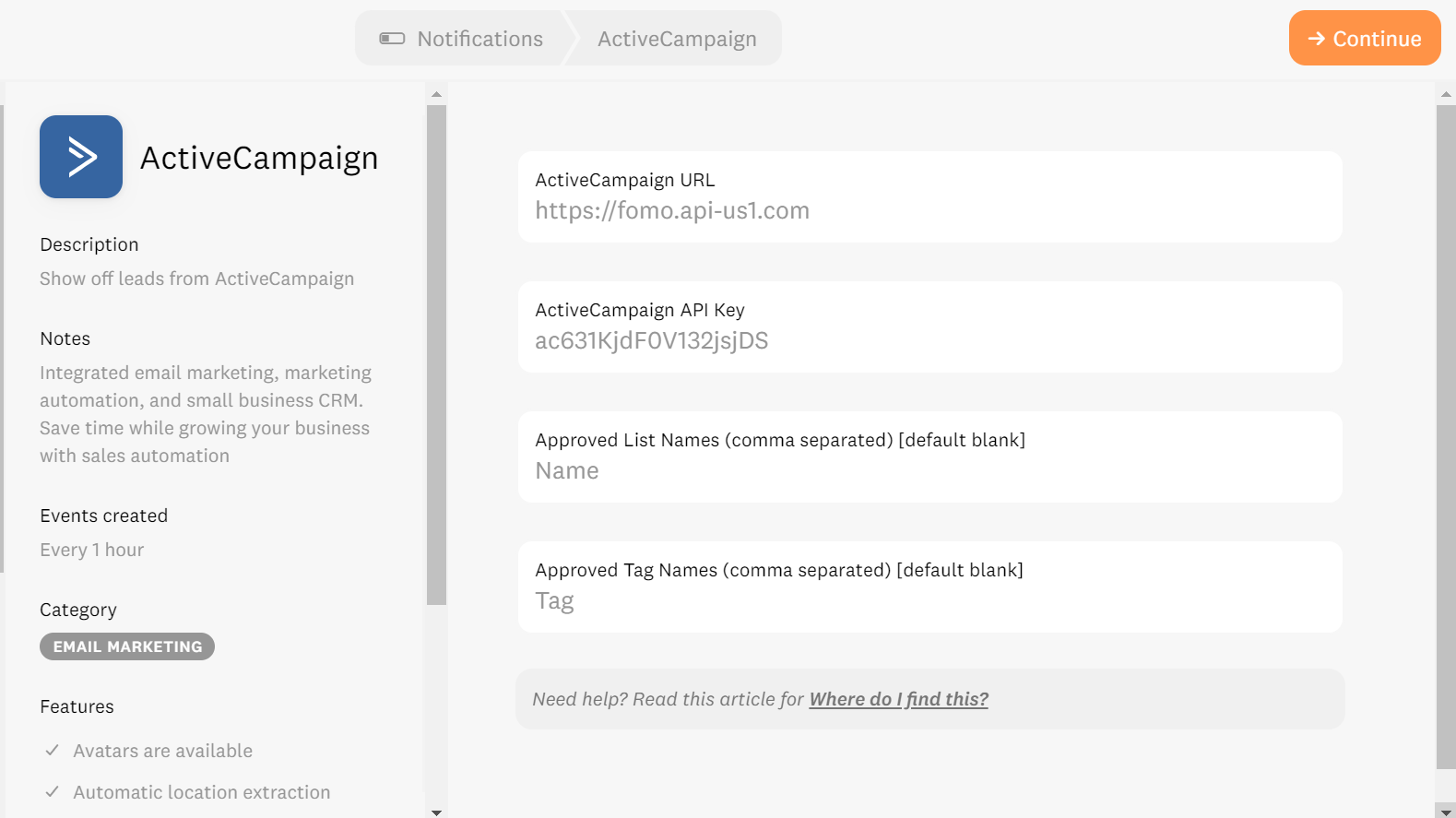
Task: Click the 'Category' heading
Action: (x=78, y=610)
